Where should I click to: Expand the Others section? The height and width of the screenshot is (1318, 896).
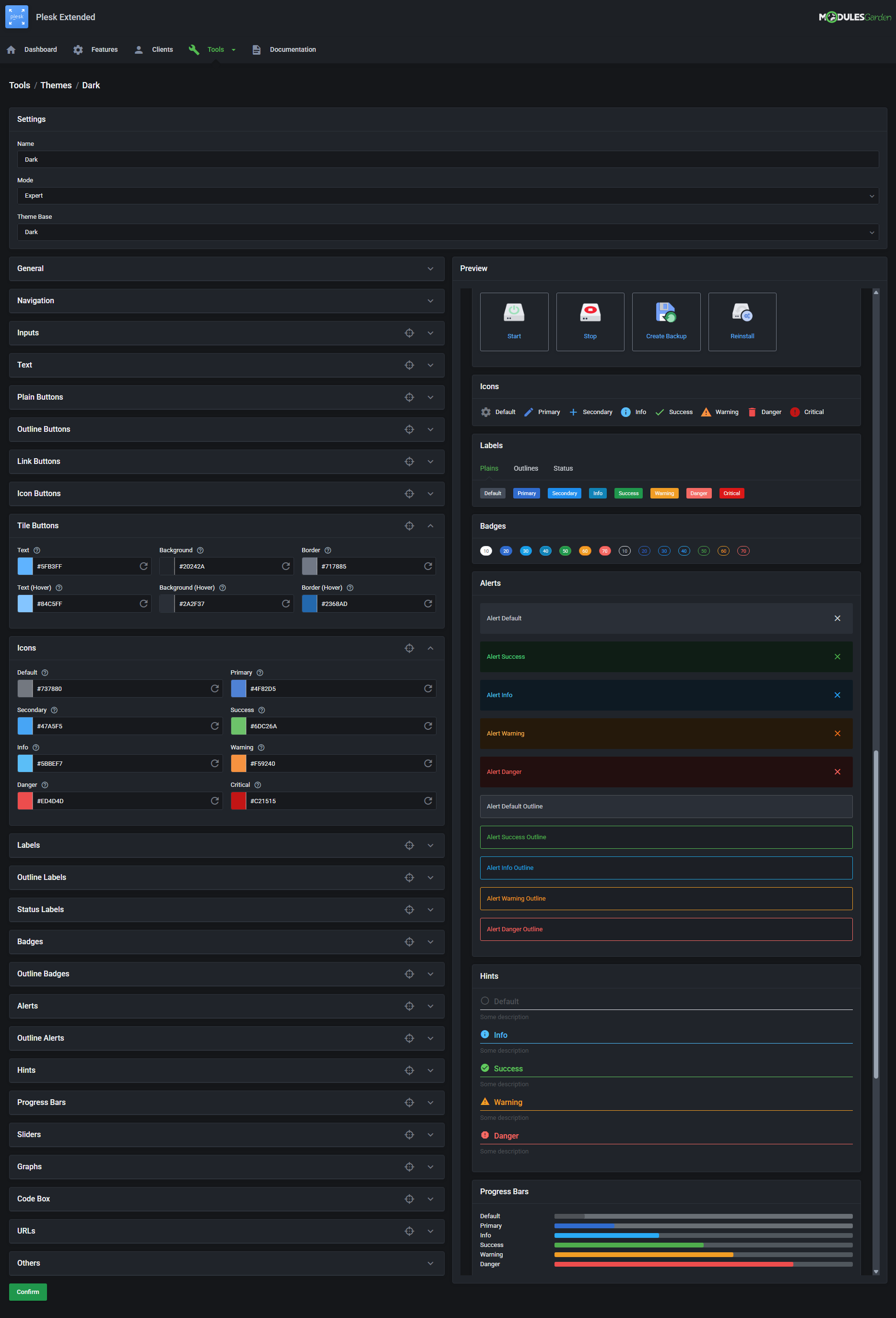click(x=430, y=1264)
